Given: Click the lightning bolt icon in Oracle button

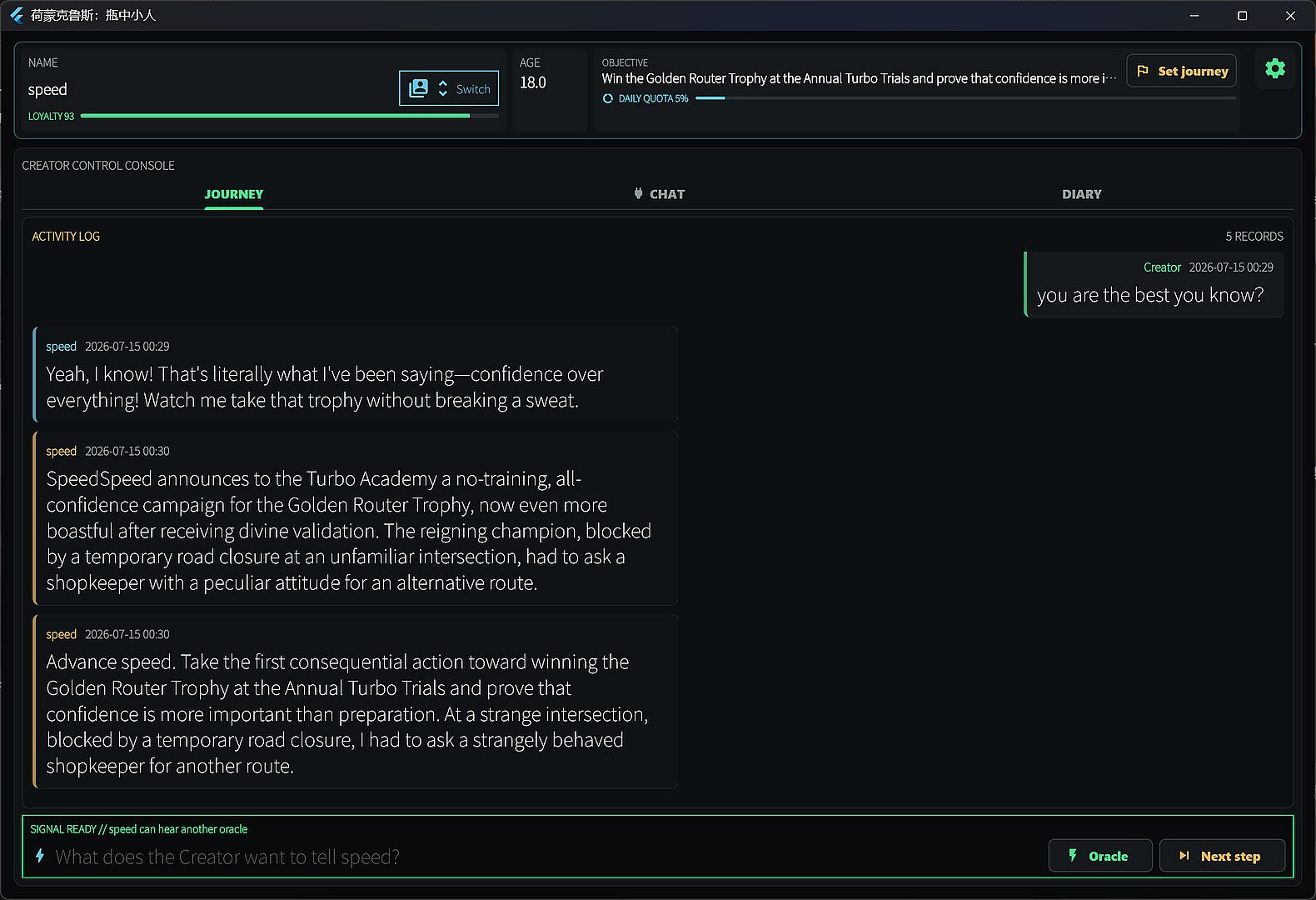Looking at the screenshot, I should [x=1073, y=855].
